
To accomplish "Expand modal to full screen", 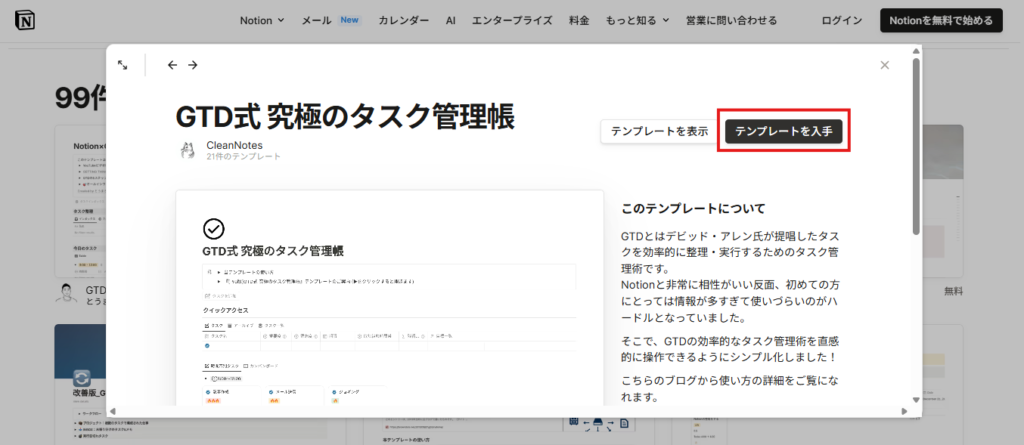I will [x=122, y=65].
